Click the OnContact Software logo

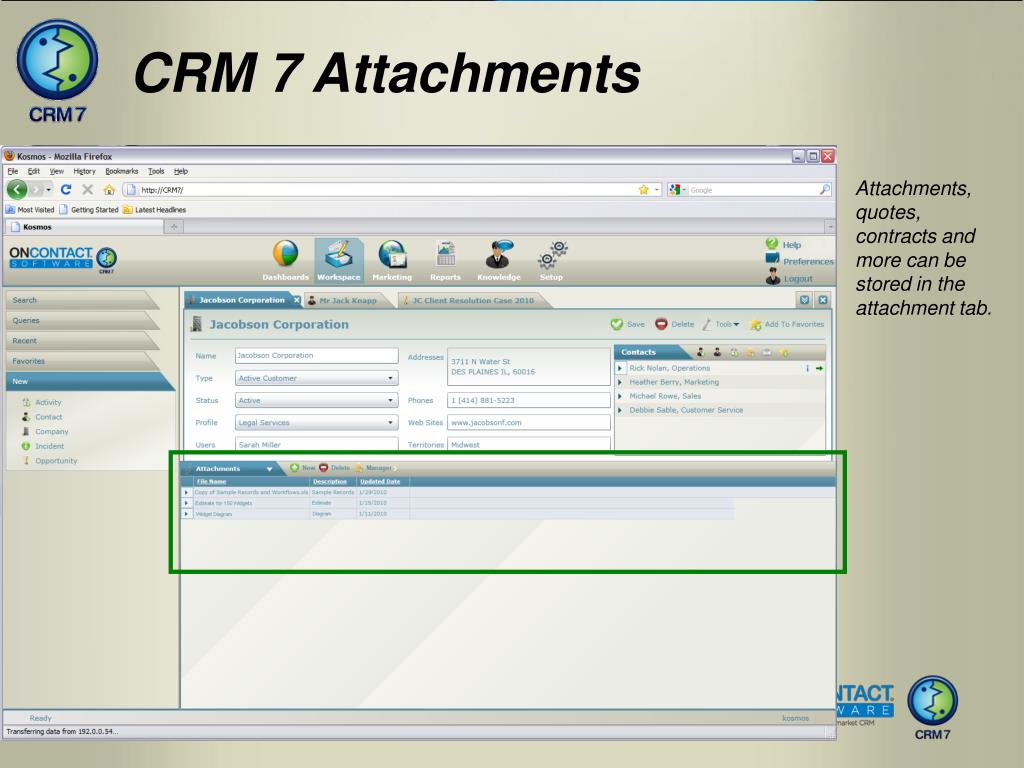tap(63, 259)
